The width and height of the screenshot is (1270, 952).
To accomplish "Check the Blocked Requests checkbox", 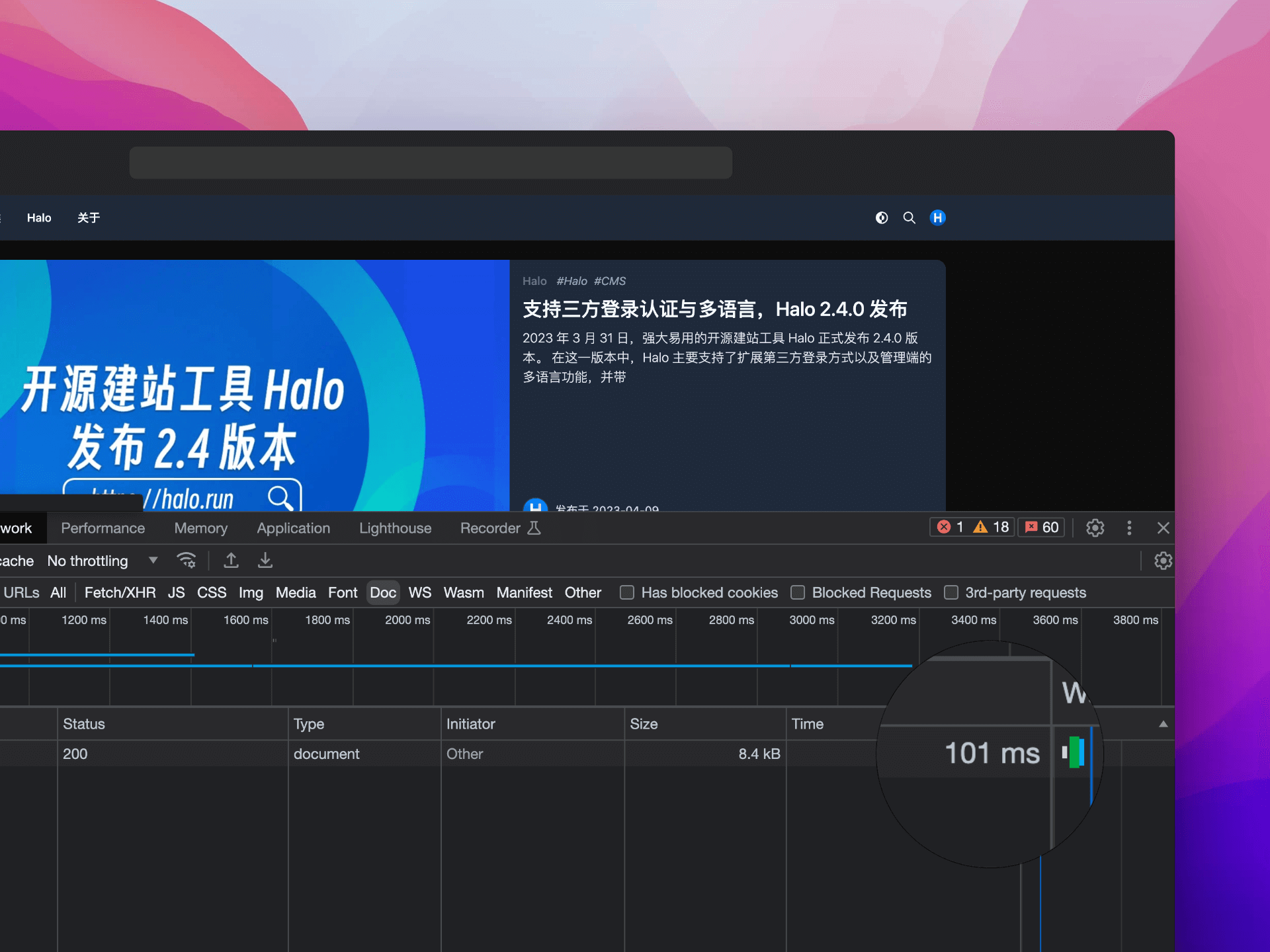I will tap(798, 592).
